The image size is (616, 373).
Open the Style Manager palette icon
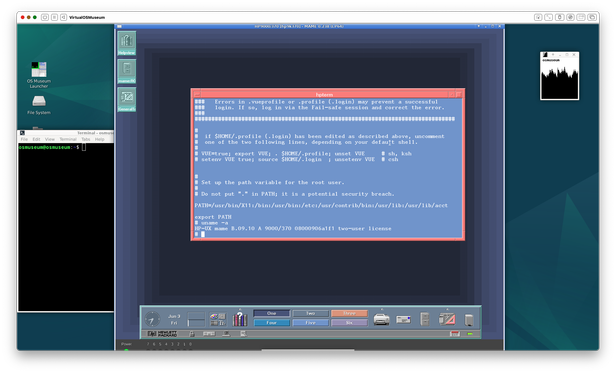point(218,319)
